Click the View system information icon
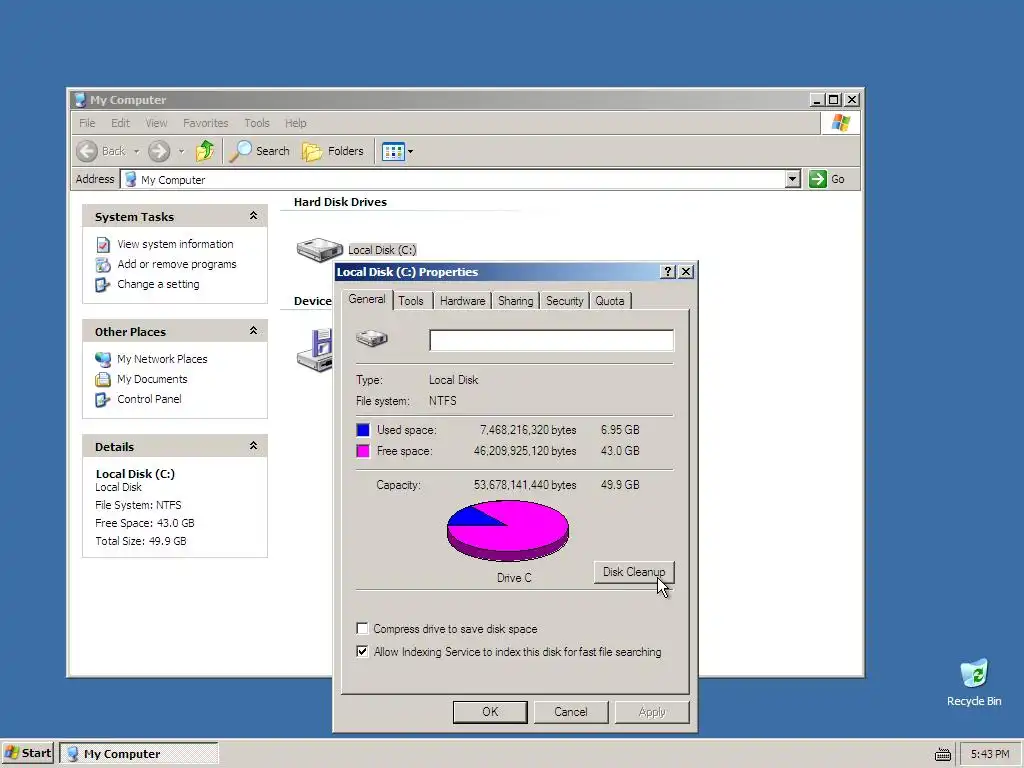 coord(103,244)
